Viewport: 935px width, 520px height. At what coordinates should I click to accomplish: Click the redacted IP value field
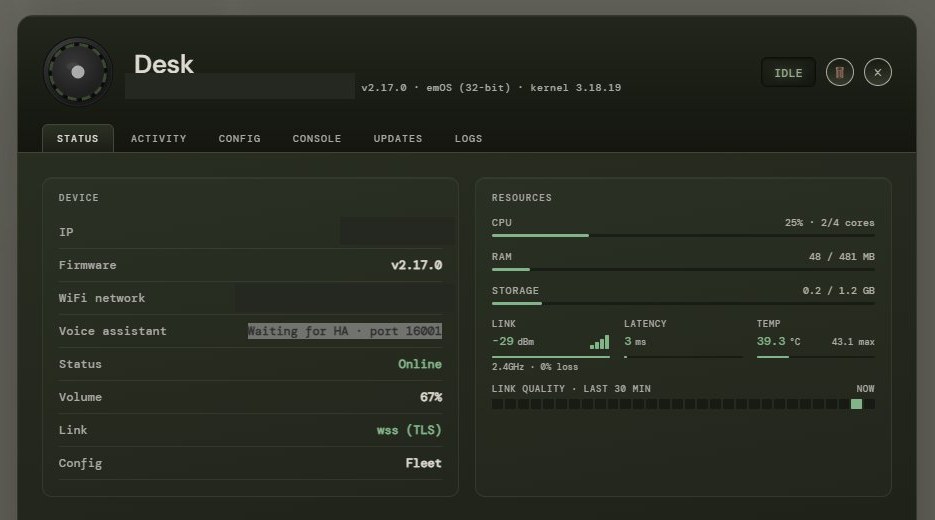397,231
